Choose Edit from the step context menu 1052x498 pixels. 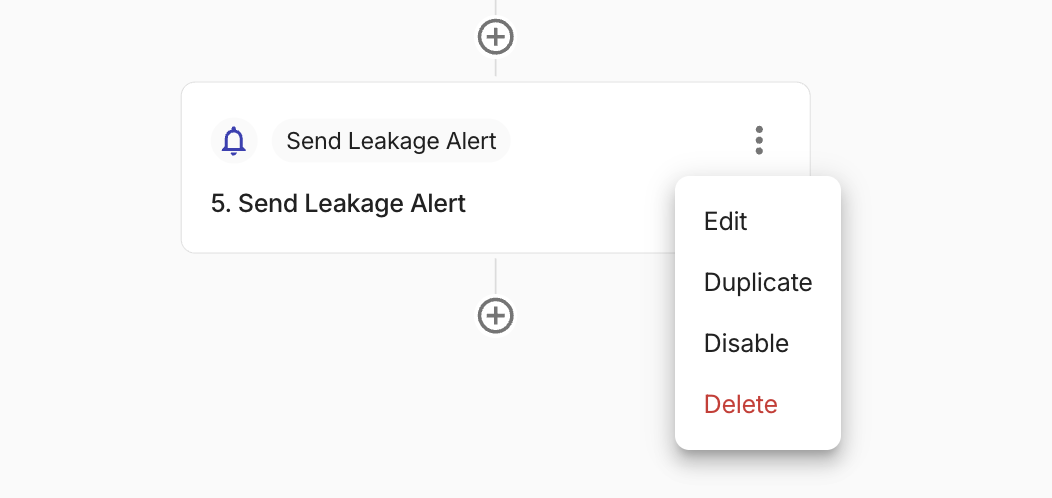click(726, 221)
